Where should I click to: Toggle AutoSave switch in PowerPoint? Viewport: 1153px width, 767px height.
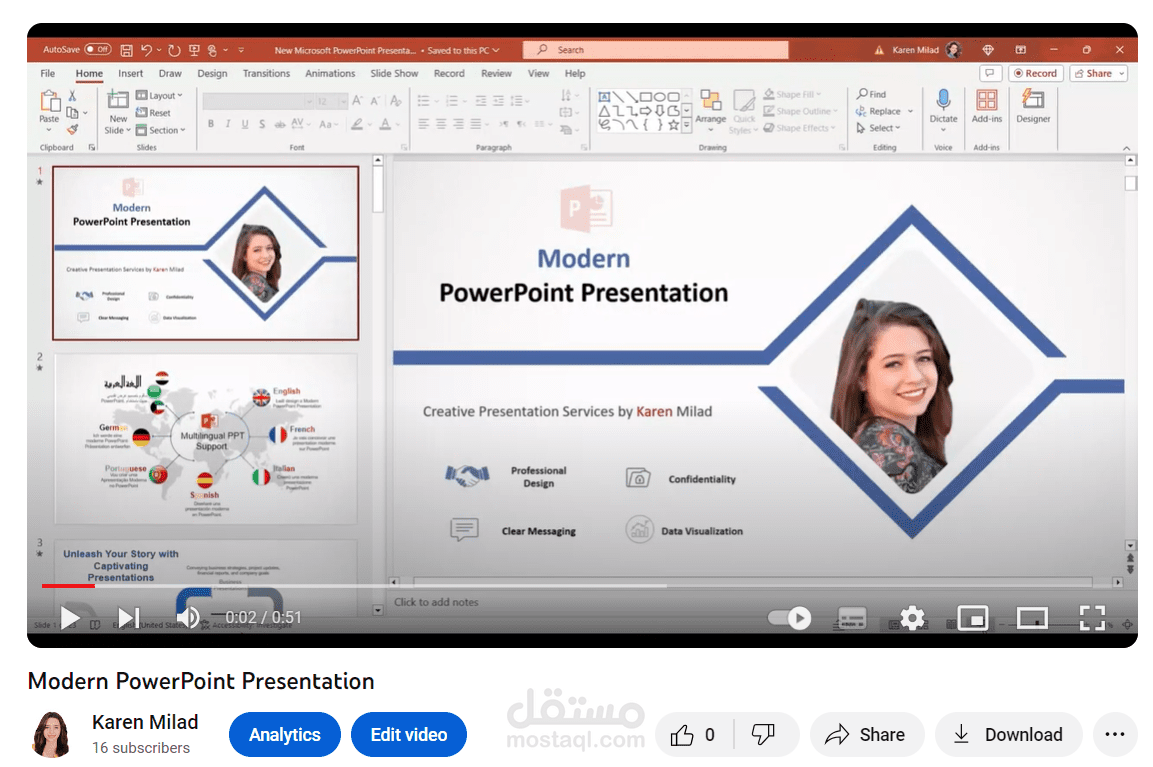pyautogui.click(x=98, y=49)
